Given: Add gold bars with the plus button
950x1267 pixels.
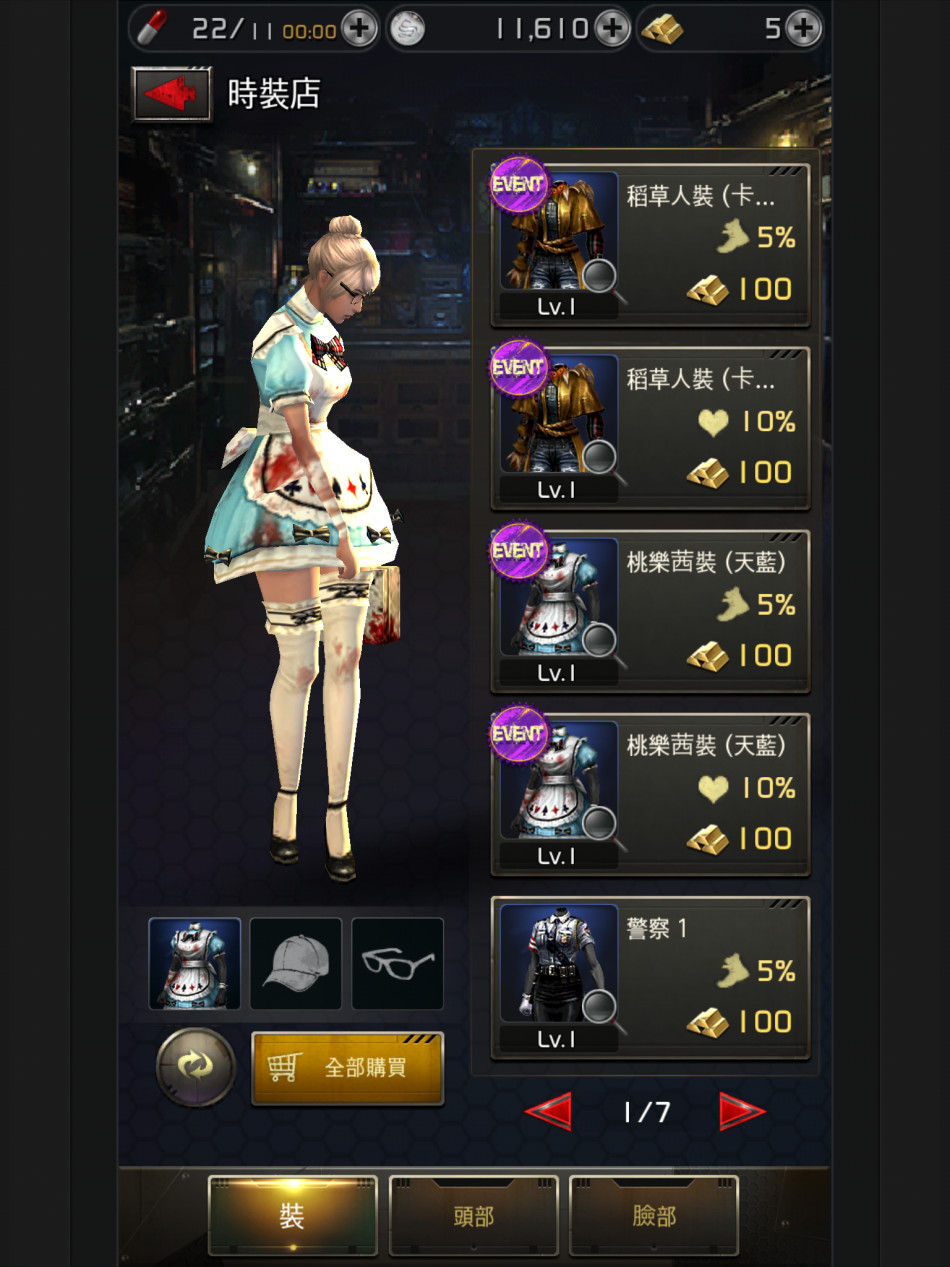Looking at the screenshot, I should (x=803, y=29).
